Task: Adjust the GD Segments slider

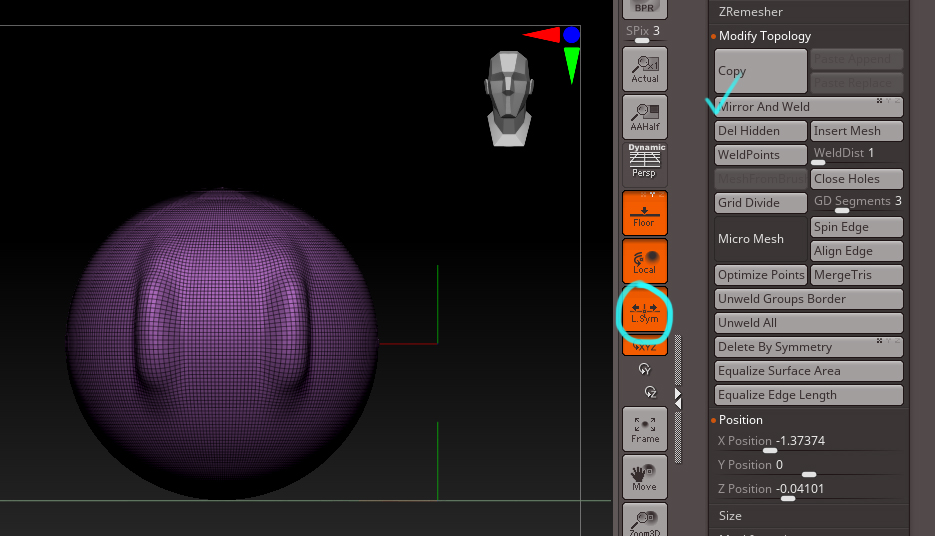Action: [x=856, y=203]
